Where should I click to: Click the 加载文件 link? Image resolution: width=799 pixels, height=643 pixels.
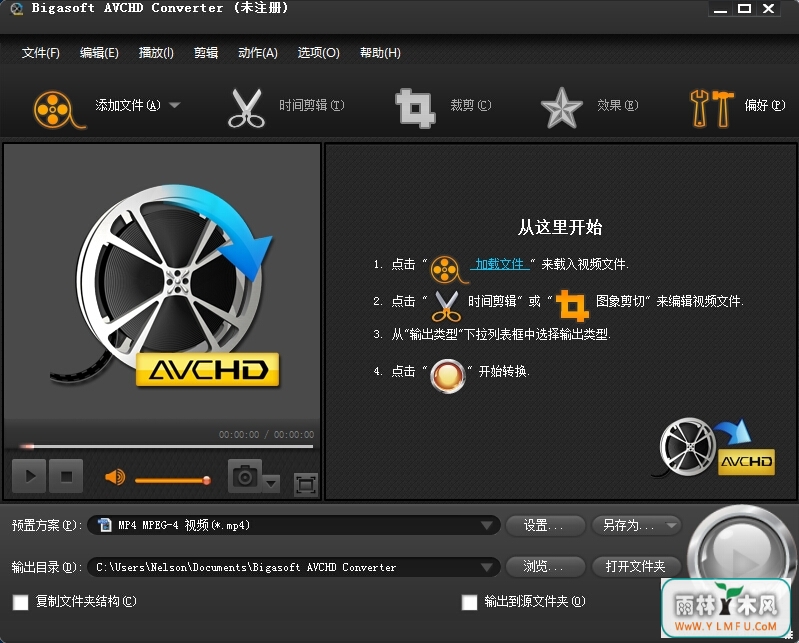(499, 264)
